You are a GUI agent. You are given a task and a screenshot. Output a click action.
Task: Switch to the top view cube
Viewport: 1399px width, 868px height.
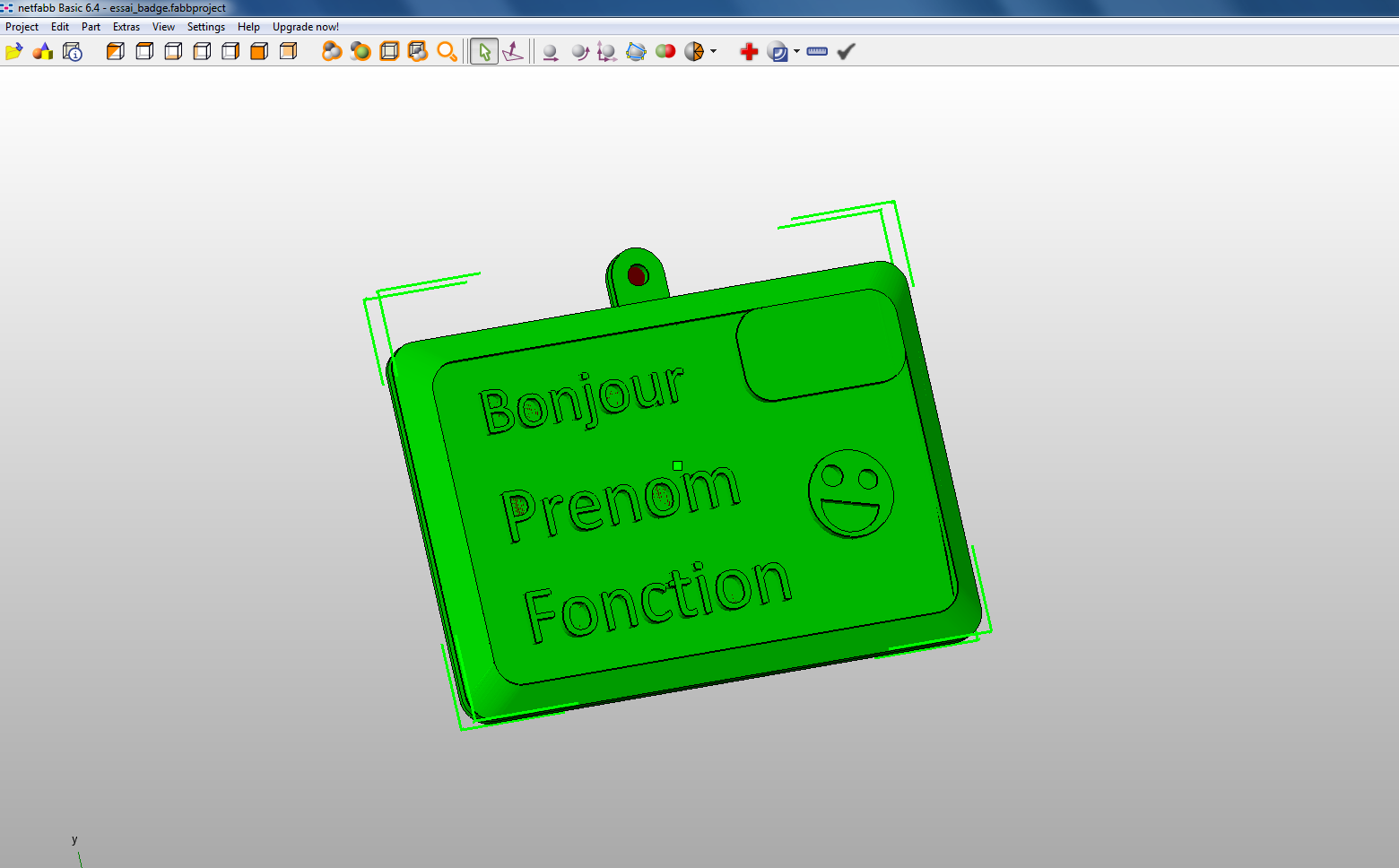tap(144, 52)
